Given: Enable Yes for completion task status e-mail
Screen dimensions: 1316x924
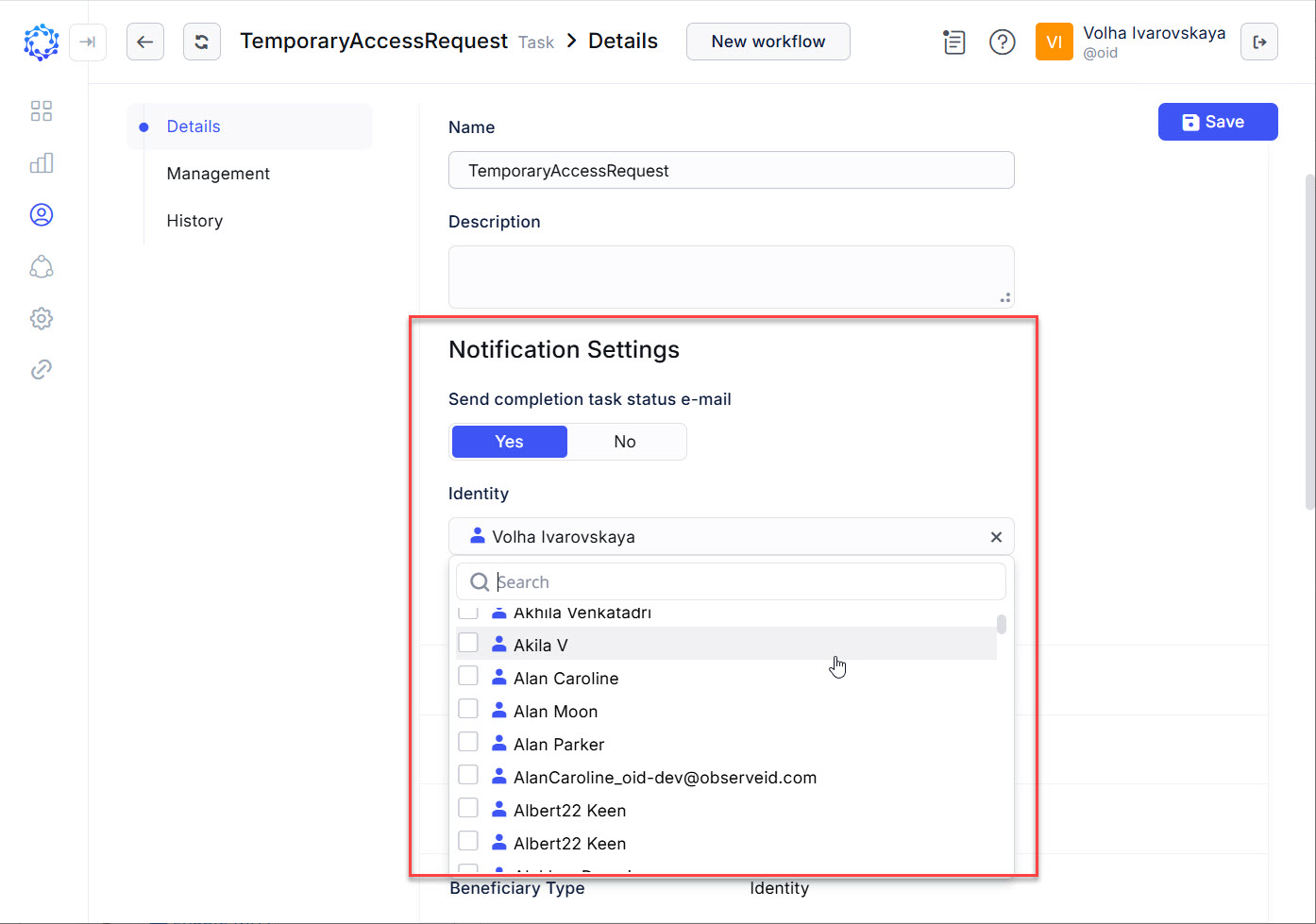Looking at the screenshot, I should (509, 441).
